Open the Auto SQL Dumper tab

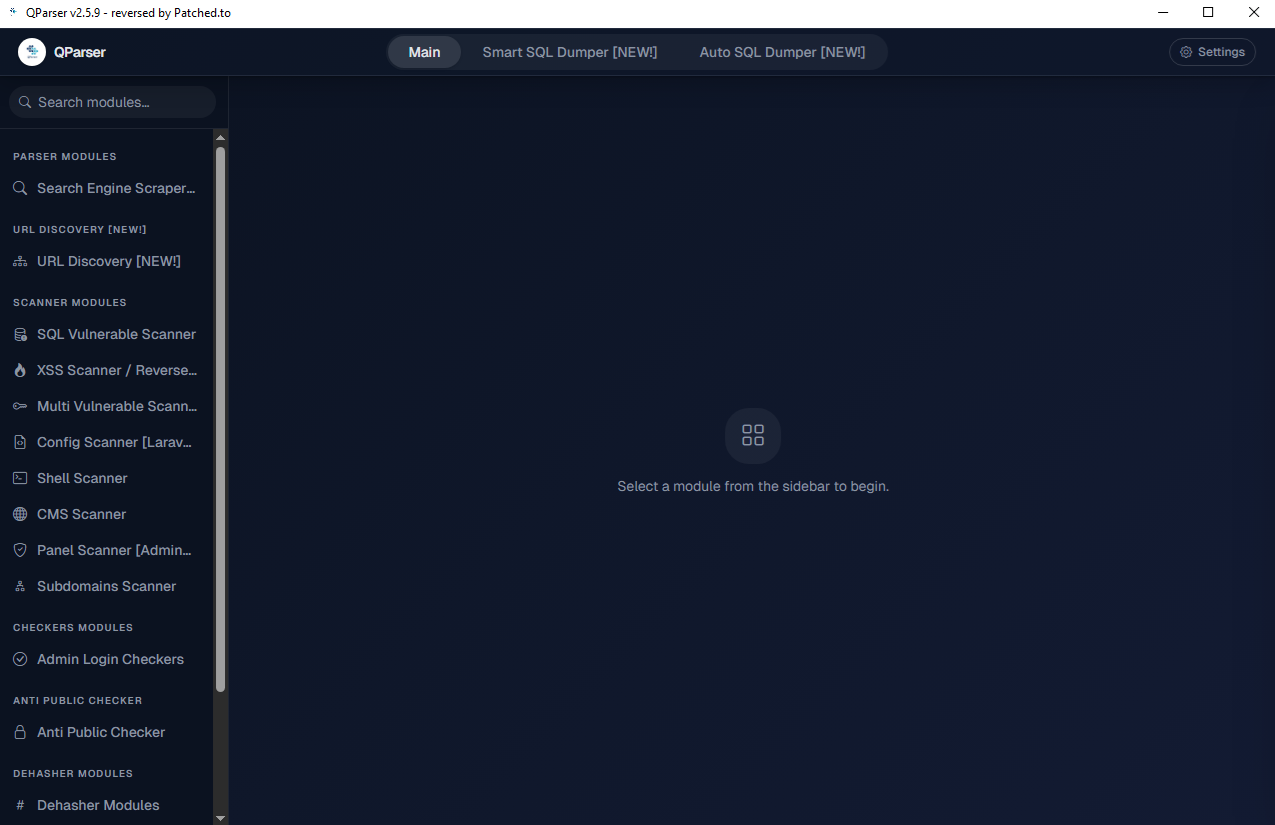[782, 52]
